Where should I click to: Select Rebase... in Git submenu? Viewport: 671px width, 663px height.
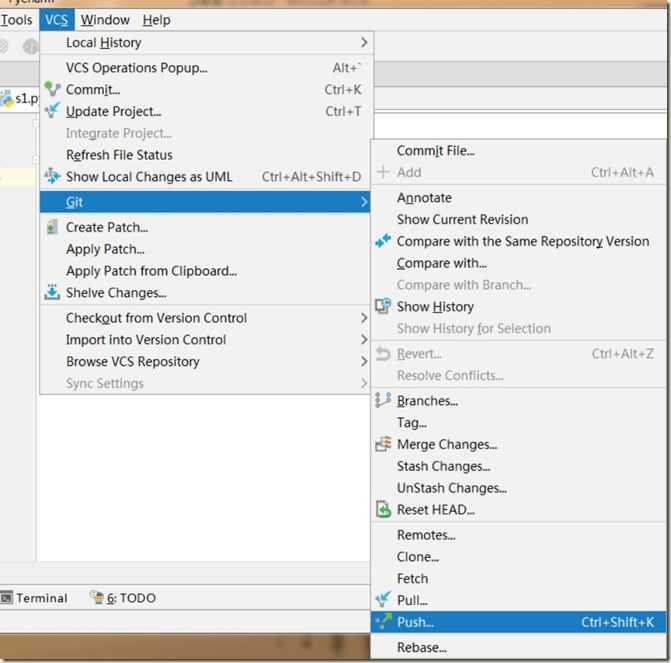[518, 647]
